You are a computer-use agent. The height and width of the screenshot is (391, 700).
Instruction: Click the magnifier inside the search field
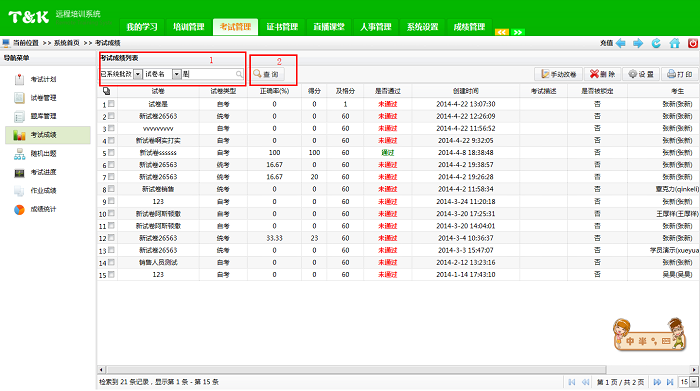point(239,74)
